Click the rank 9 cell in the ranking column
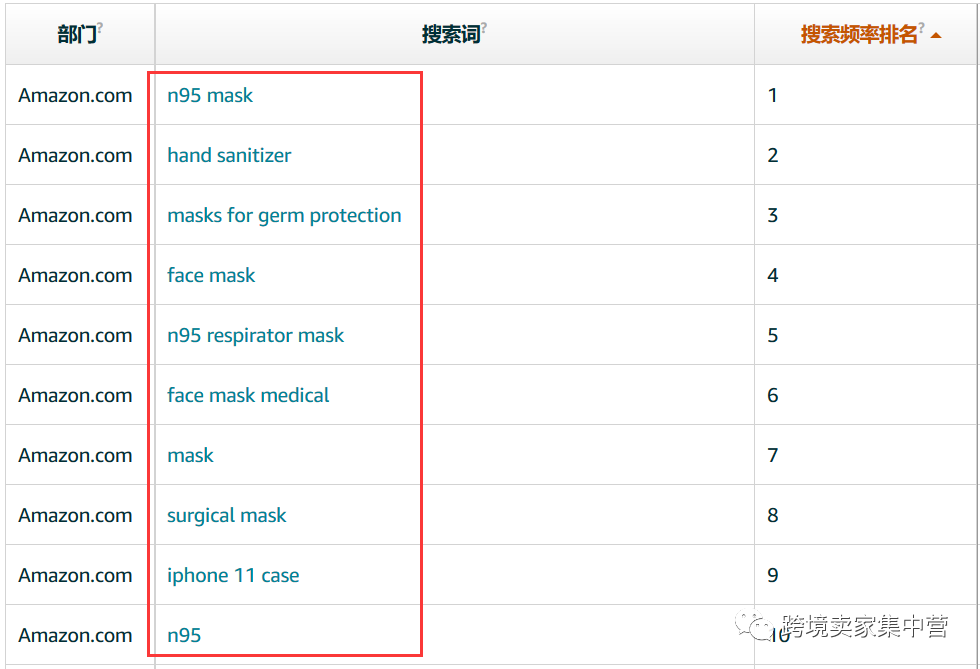This screenshot has width=980, height=669. tap(865, 575)
